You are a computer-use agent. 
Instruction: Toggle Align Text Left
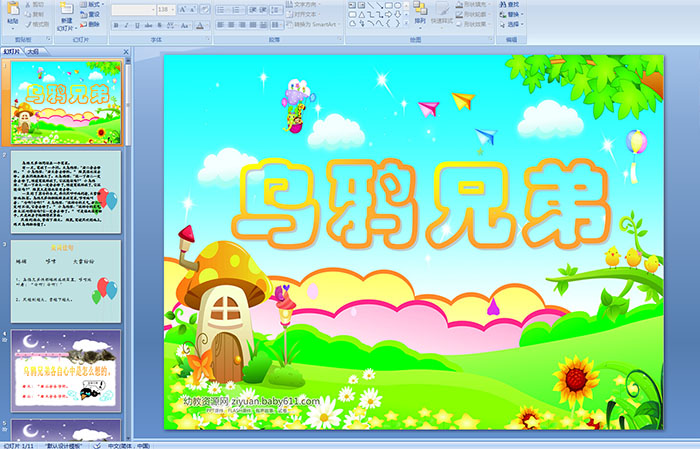click(221, 25)
